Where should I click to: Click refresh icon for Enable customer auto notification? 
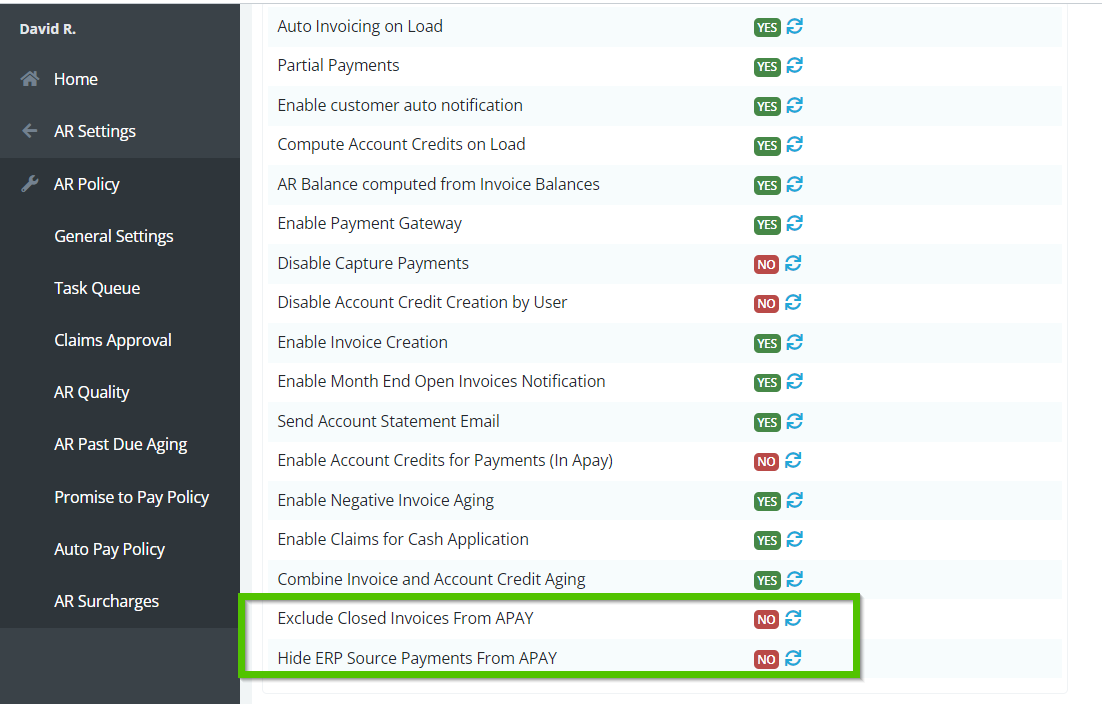coord(794,105)
